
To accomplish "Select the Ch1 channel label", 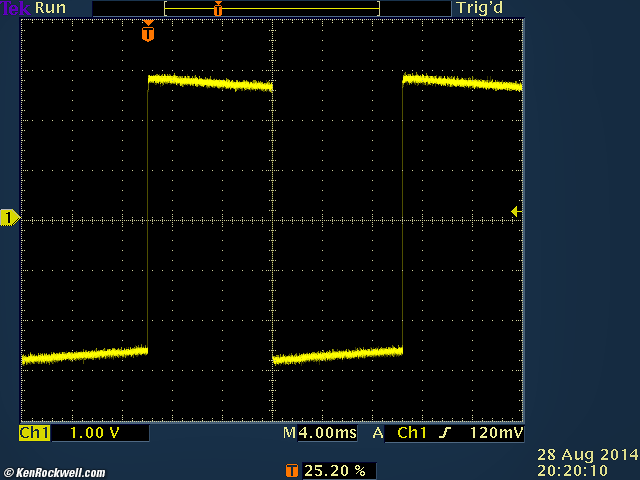I will point(34,433).
